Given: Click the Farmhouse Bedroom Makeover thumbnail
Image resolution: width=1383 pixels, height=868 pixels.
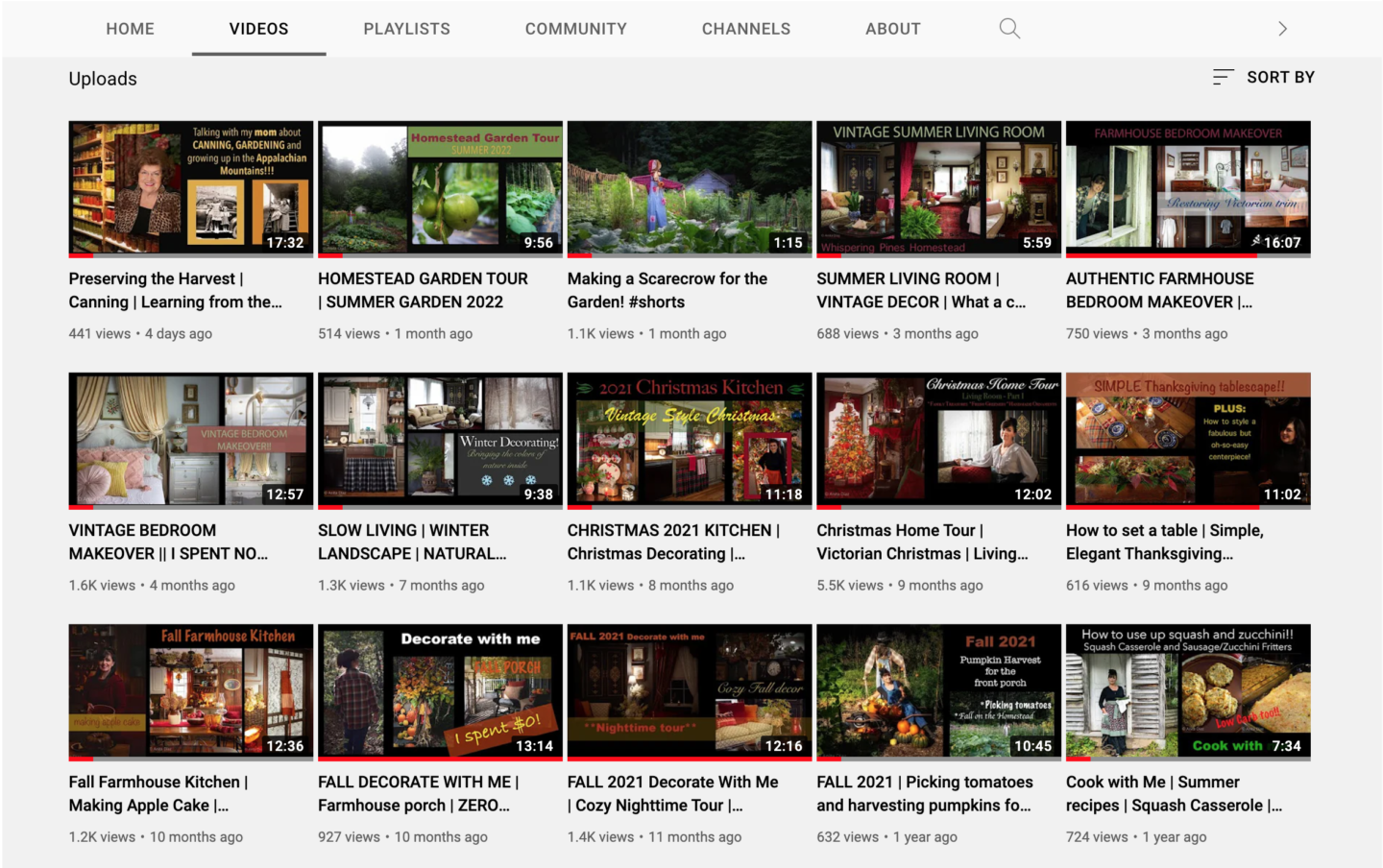Looking at the screenshot, I should (1187, 188).
